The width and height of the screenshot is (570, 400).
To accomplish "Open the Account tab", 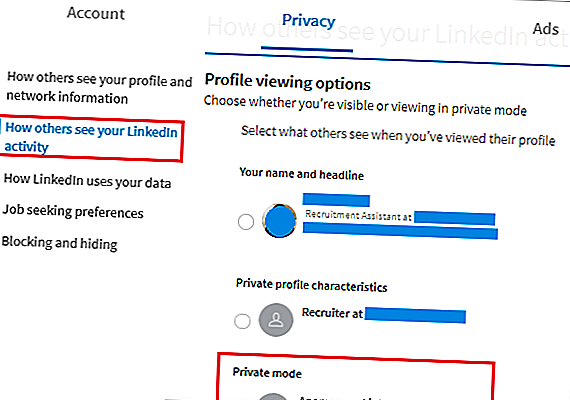I will 96,14.
